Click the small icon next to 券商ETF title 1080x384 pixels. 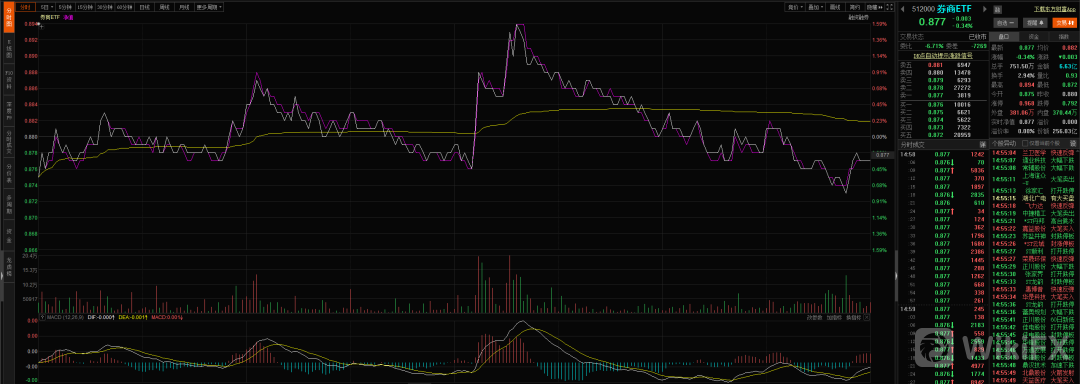(997, 10)
